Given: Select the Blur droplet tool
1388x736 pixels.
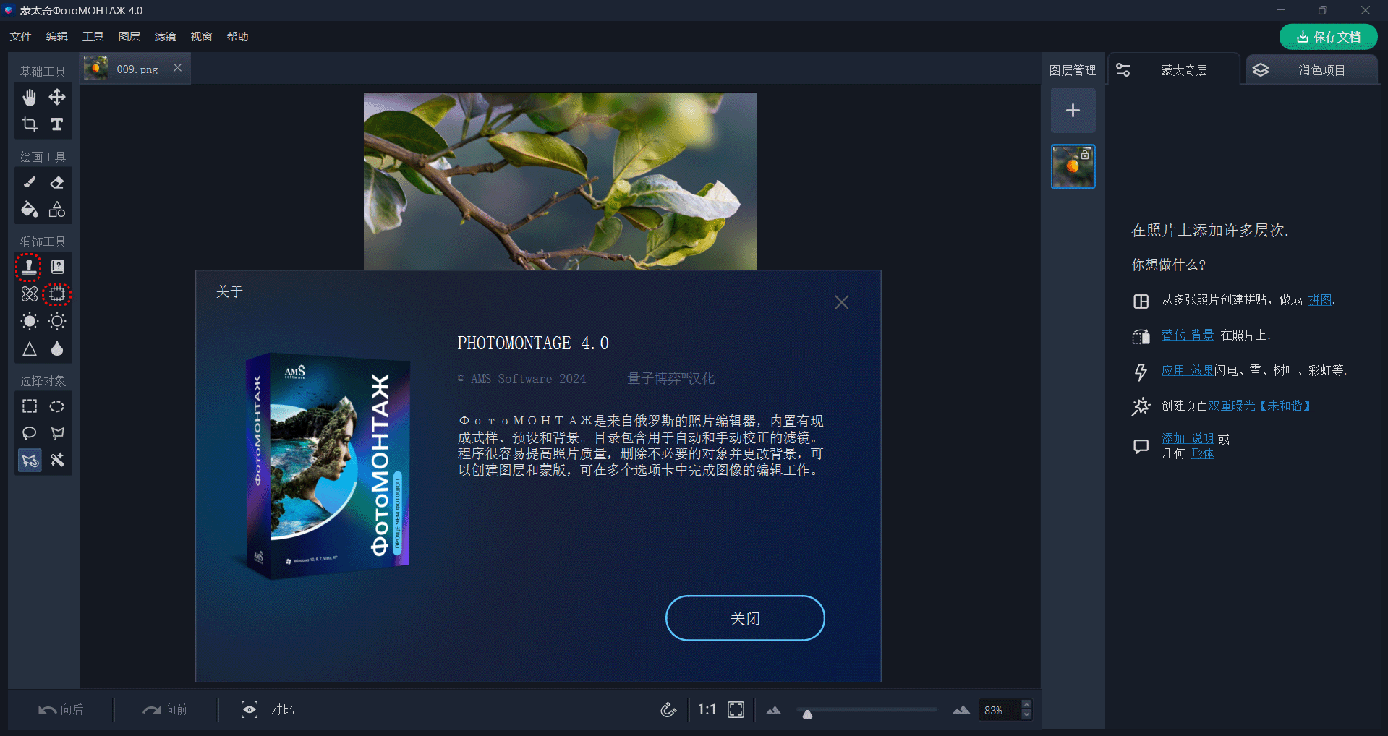Looking at the screenshot, I should tap(57, 349).
